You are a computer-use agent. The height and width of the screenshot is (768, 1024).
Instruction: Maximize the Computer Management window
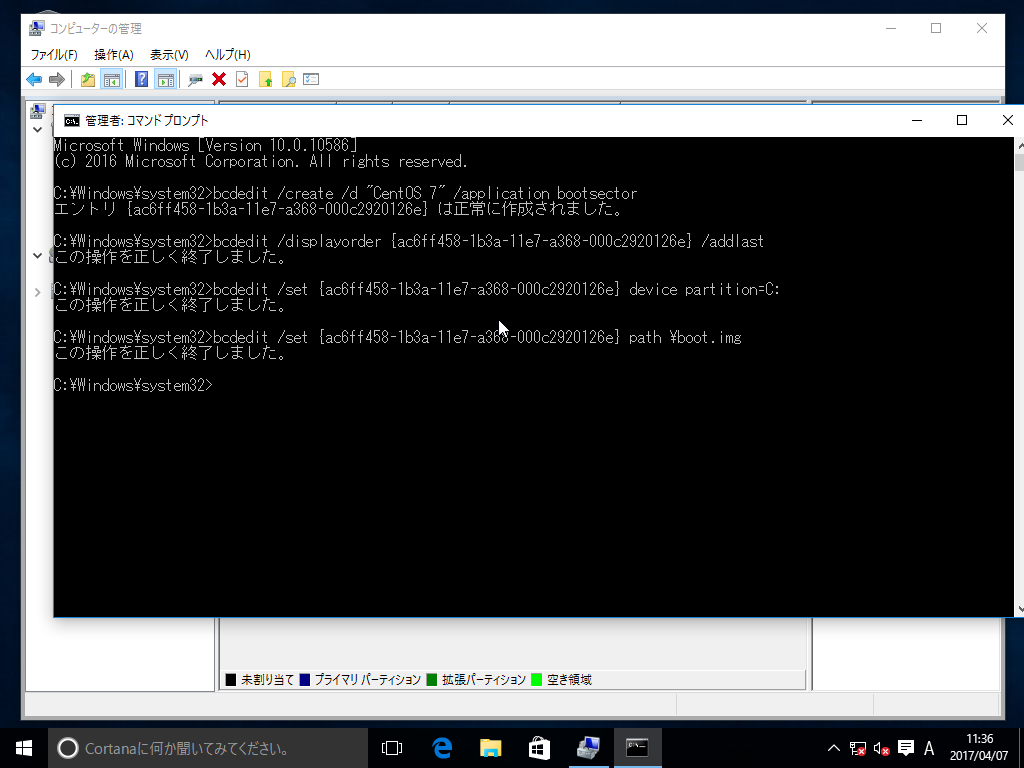[936, 28]
